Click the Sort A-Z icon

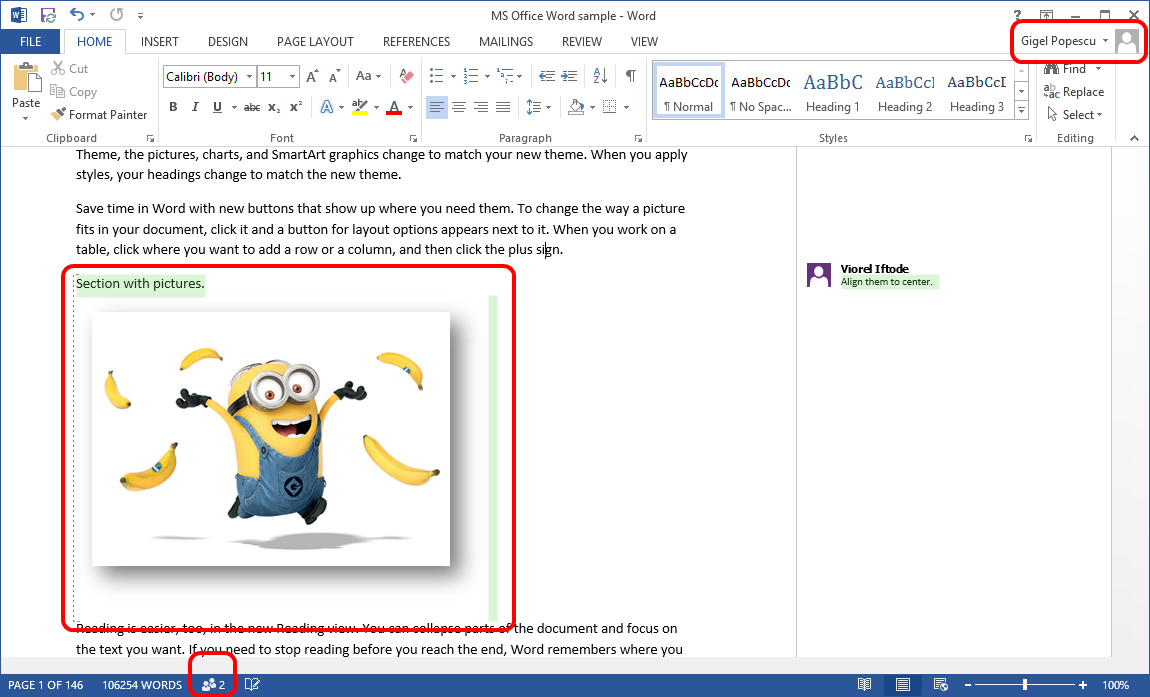(600, 76)
